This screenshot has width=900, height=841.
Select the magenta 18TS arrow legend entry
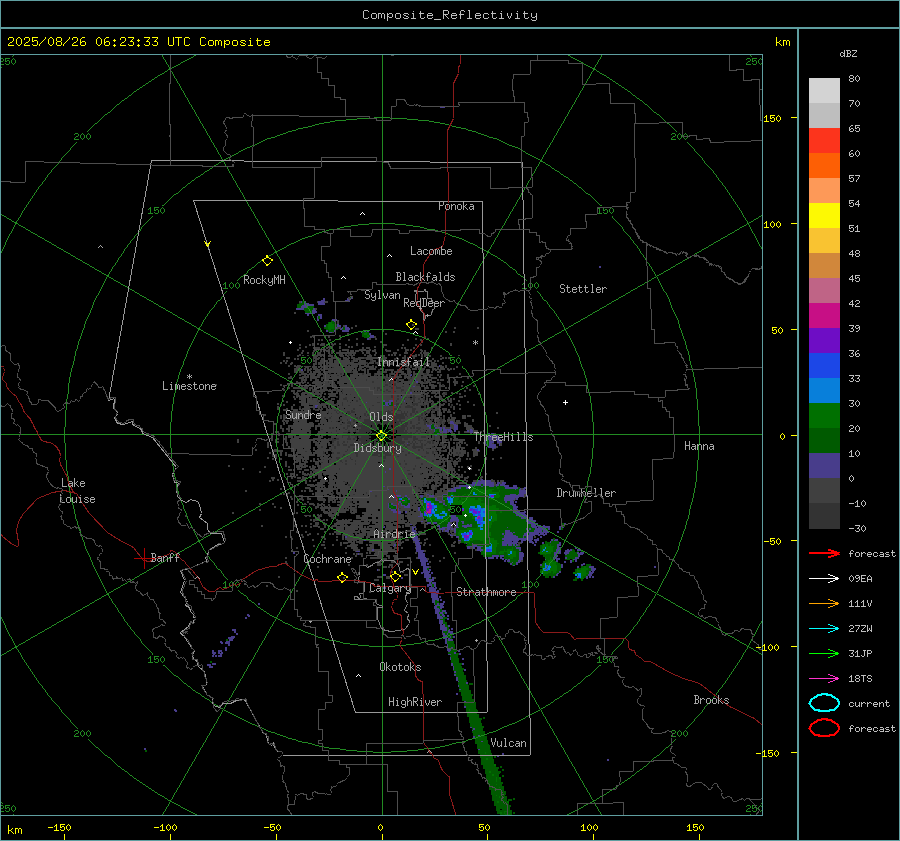point(824,679)
